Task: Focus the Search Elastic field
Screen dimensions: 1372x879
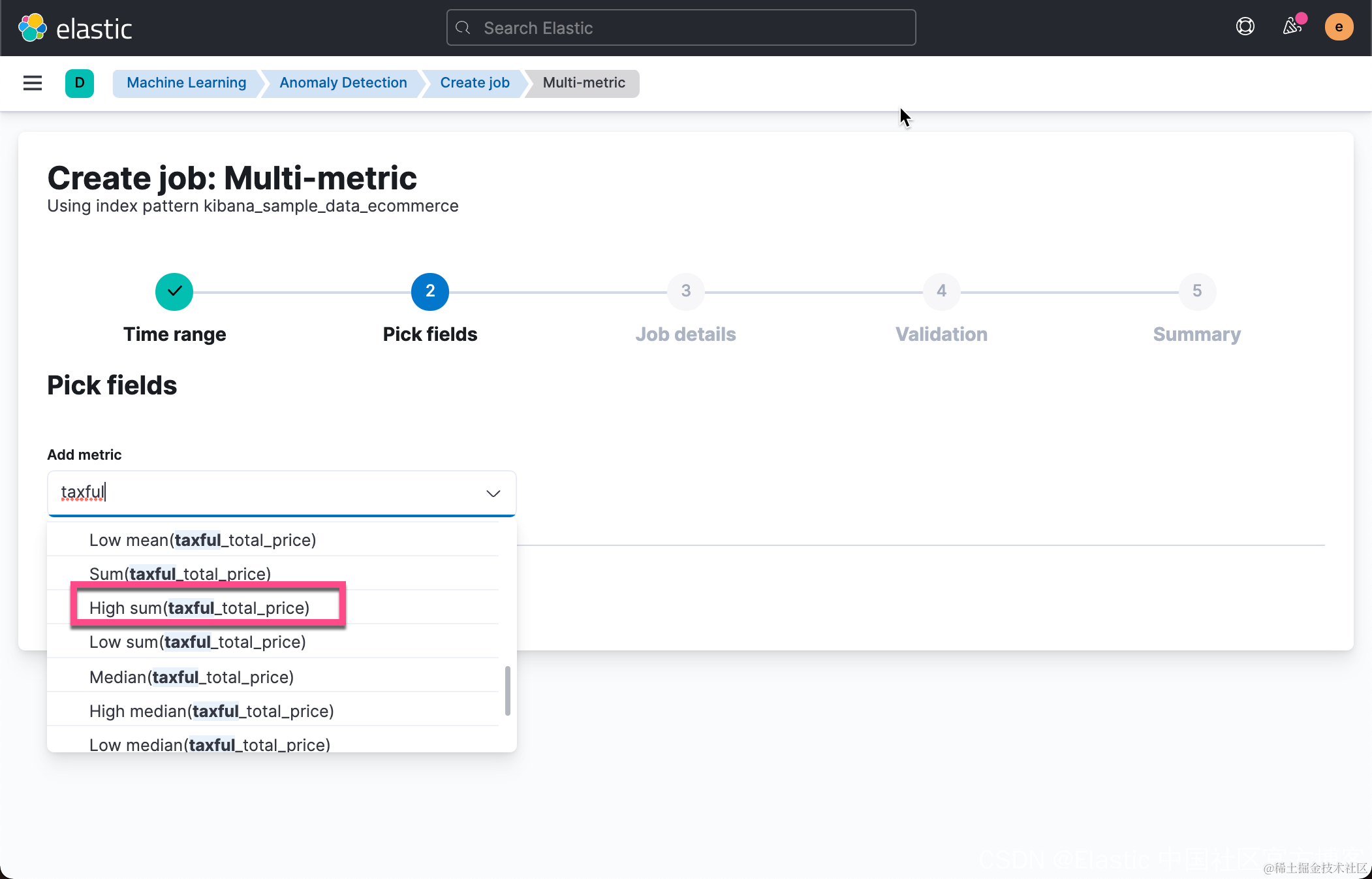Action: click(681, 28)
